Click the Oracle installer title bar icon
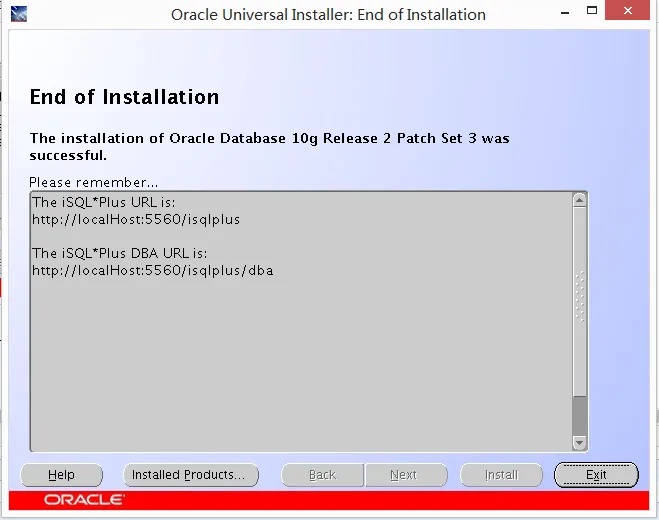Screen dimensions: 659x520 (x=19, y=14)
